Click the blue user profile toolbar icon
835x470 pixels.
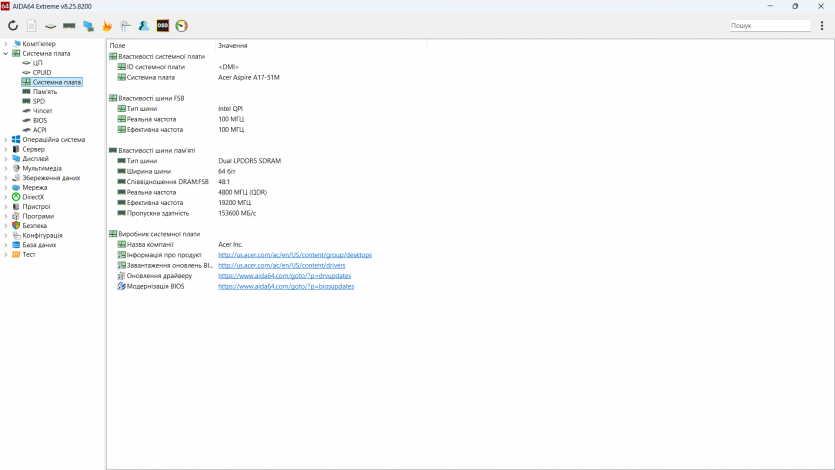coord(144,26)
